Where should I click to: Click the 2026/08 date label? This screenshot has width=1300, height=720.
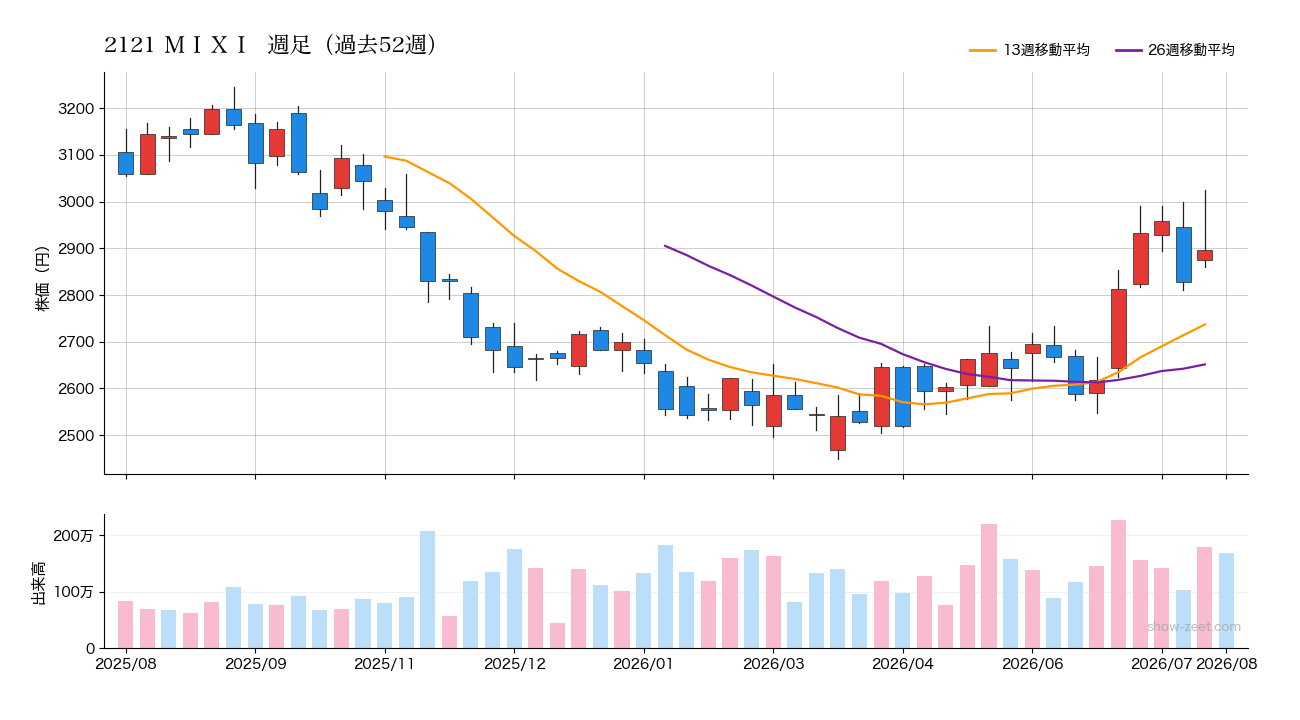(1227, 664)
